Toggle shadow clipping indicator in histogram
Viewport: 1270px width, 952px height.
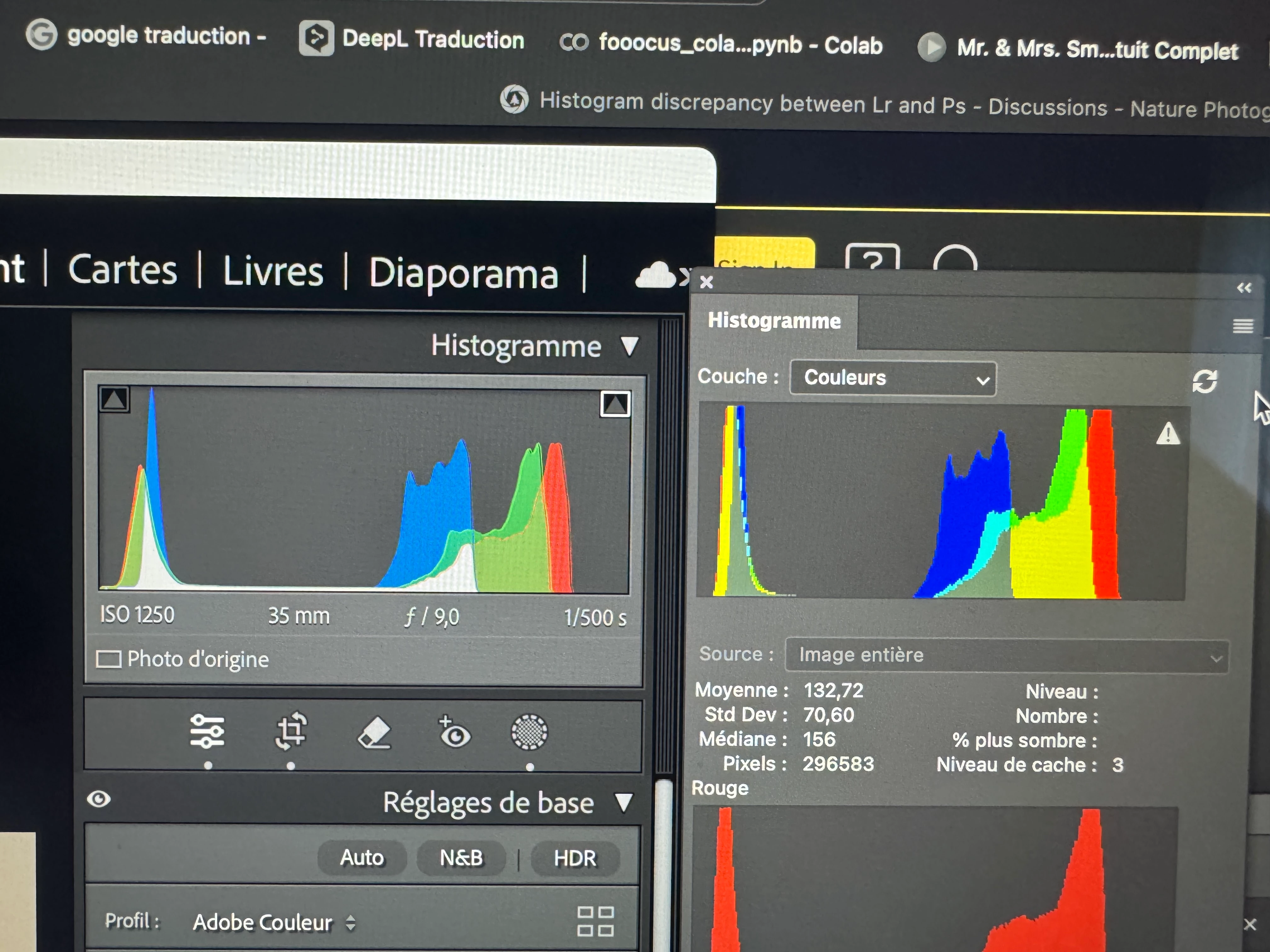coord(114,399)
